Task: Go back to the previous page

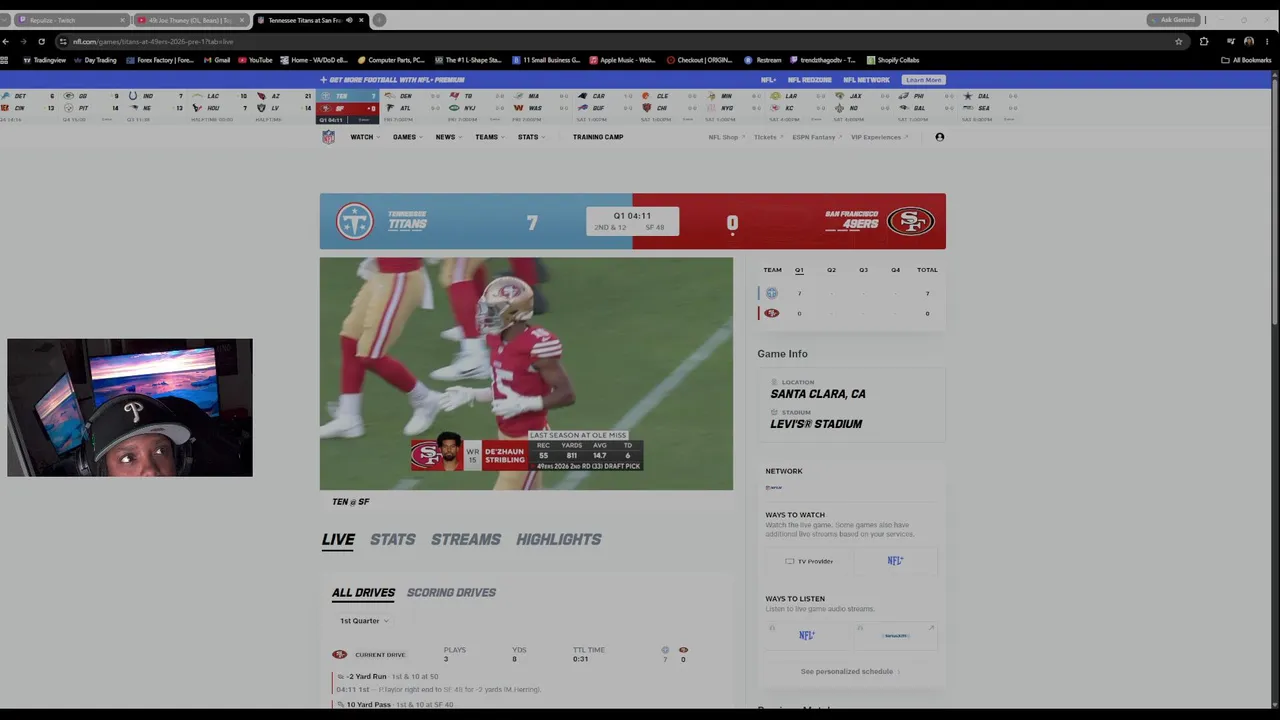Action: click(6, 41)
